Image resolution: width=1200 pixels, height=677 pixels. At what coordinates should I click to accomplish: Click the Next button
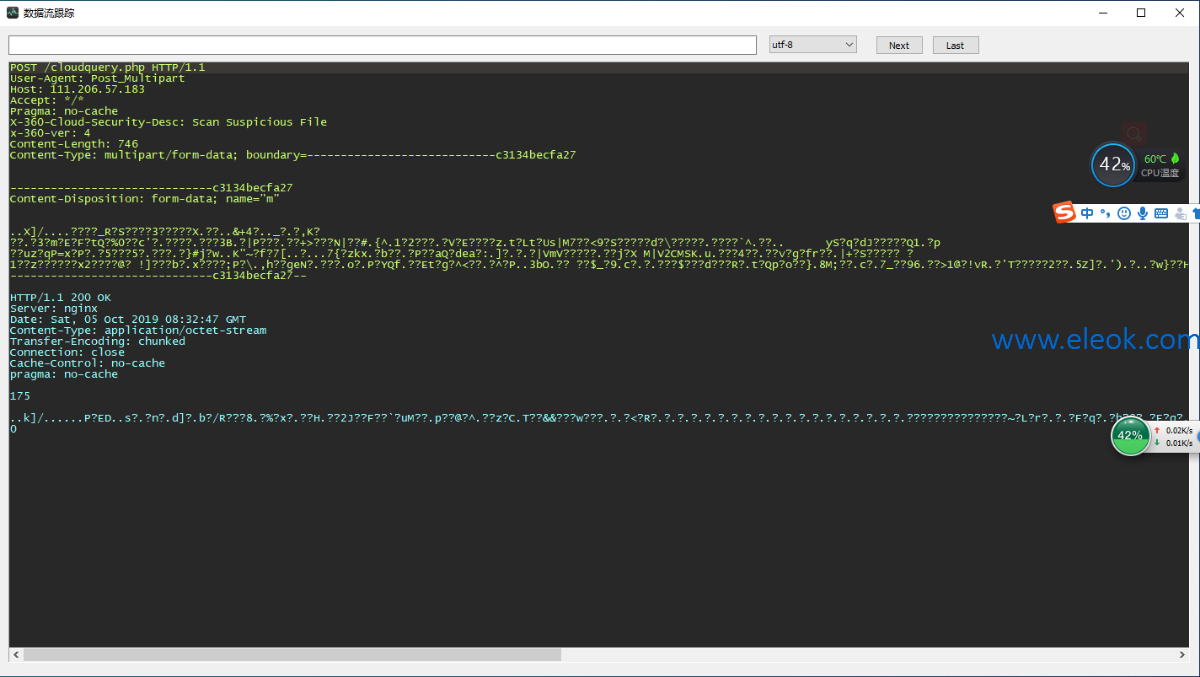899,45
